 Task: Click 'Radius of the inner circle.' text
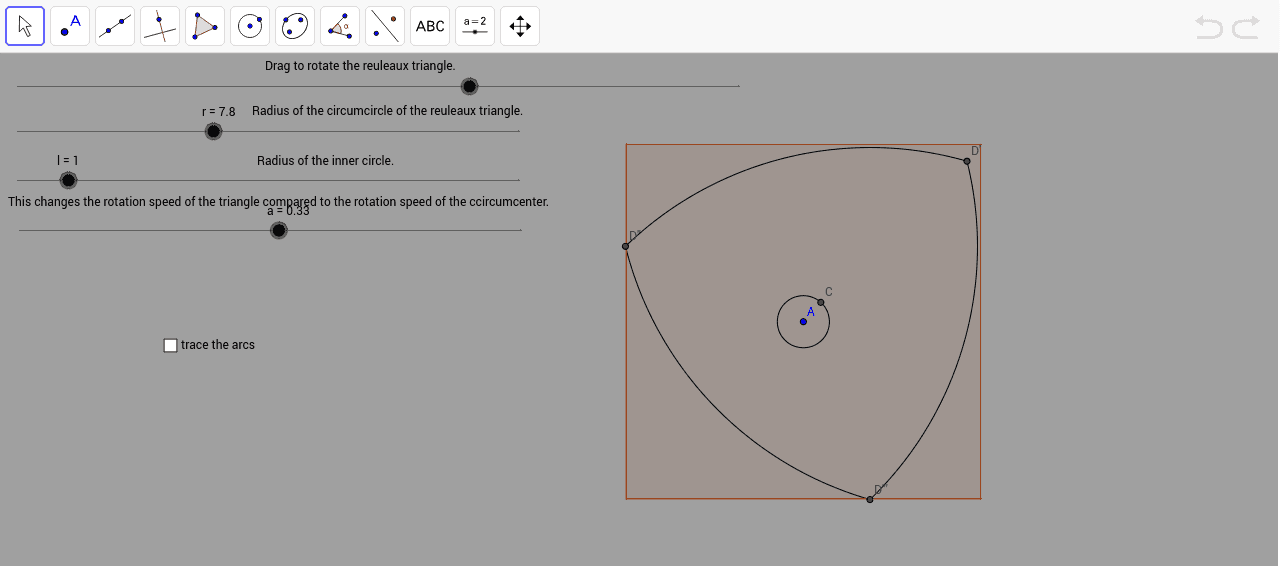coord(325,161)
